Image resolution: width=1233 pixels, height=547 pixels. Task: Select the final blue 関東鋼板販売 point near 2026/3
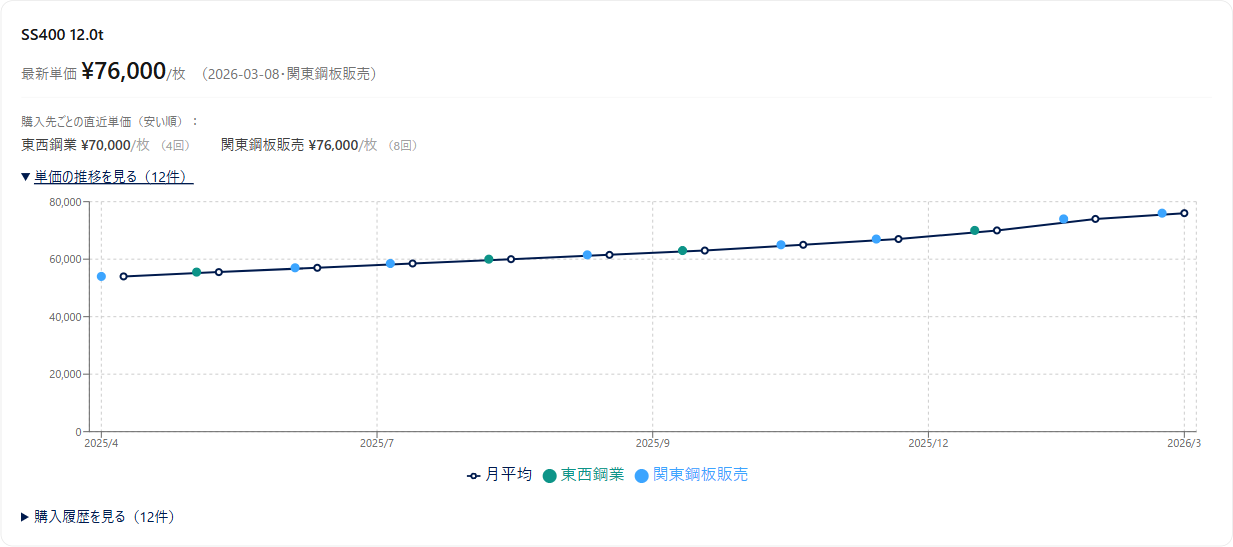click(1162, 214)
